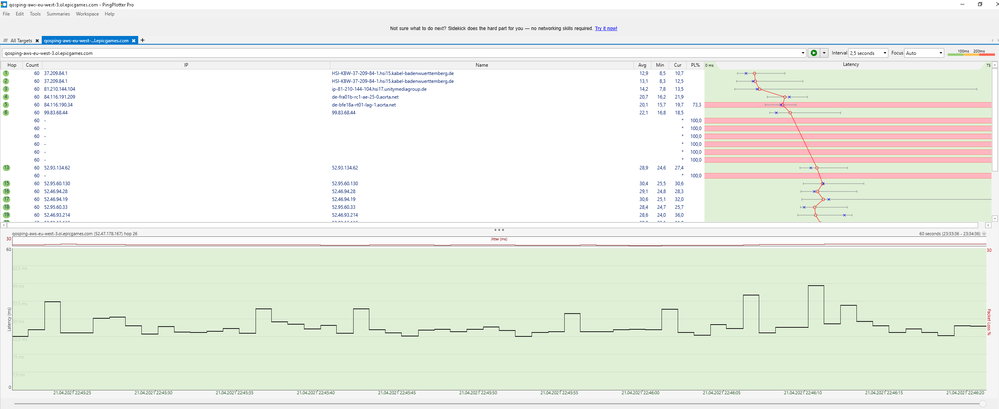Click the qosping hop 26 timeline graph title
Image resolution: width=999 pixels, height=409 pixels.
pyautogui.click(x=75, y=234)
